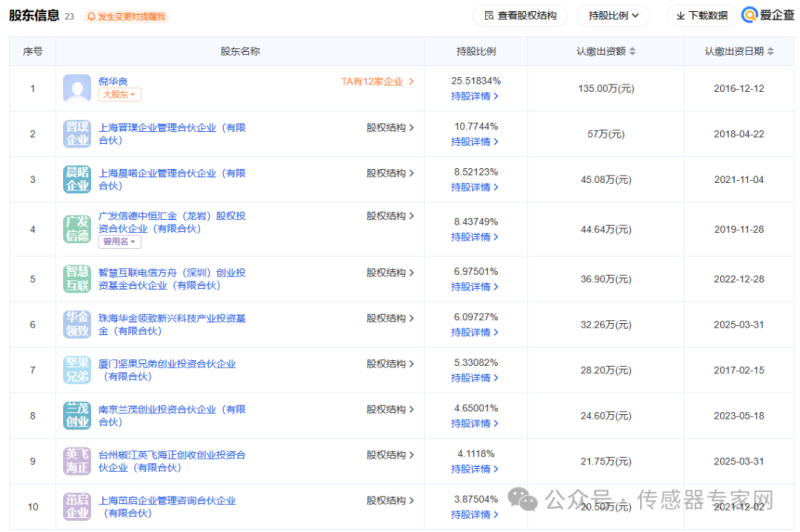Open 股权结构 link for 南京兰茂创业投资

pyautogui.click(x=390, y=410)
